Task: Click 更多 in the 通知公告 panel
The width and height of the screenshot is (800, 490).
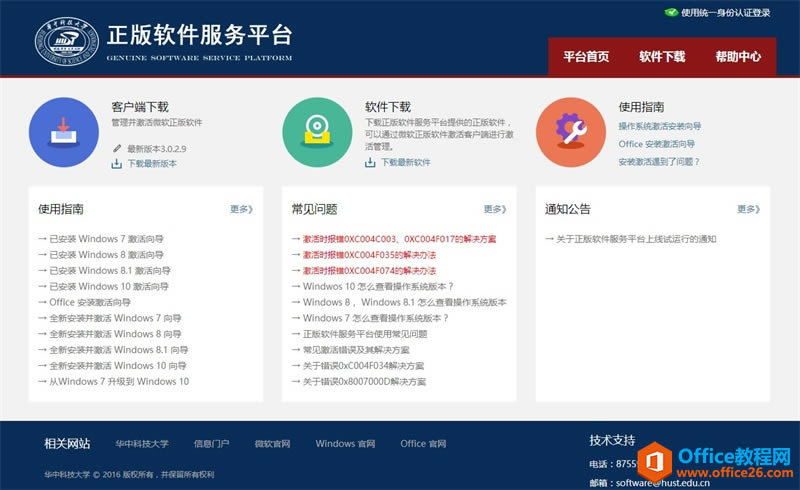Action: [748, 209]
